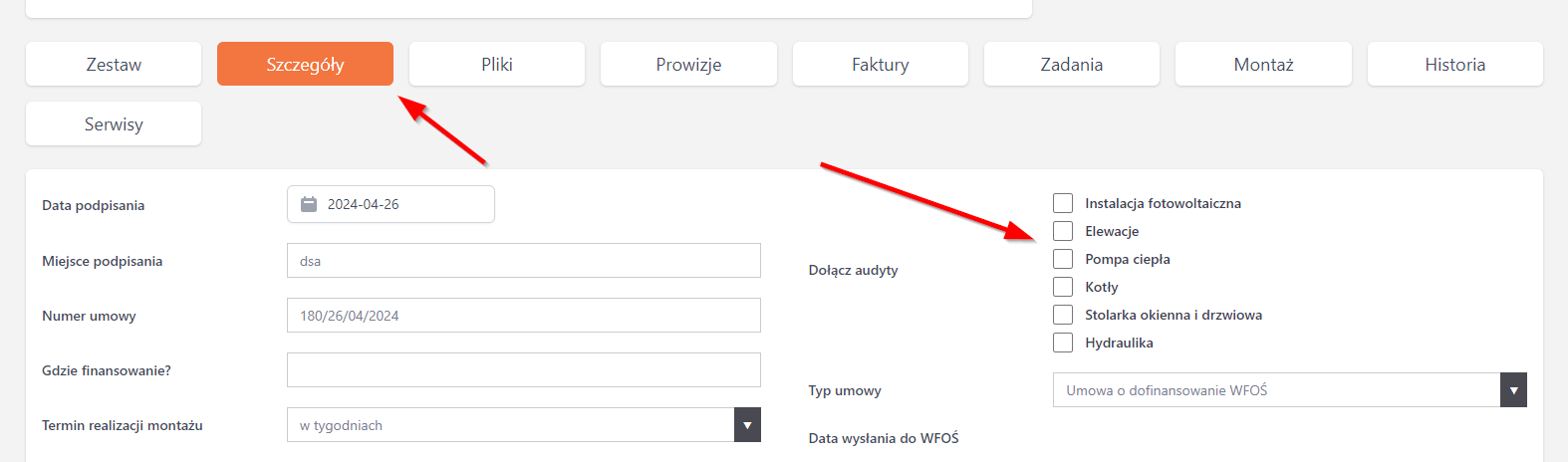
Task: Focus the Gdzie finansowanie text field
Action: 523,370
